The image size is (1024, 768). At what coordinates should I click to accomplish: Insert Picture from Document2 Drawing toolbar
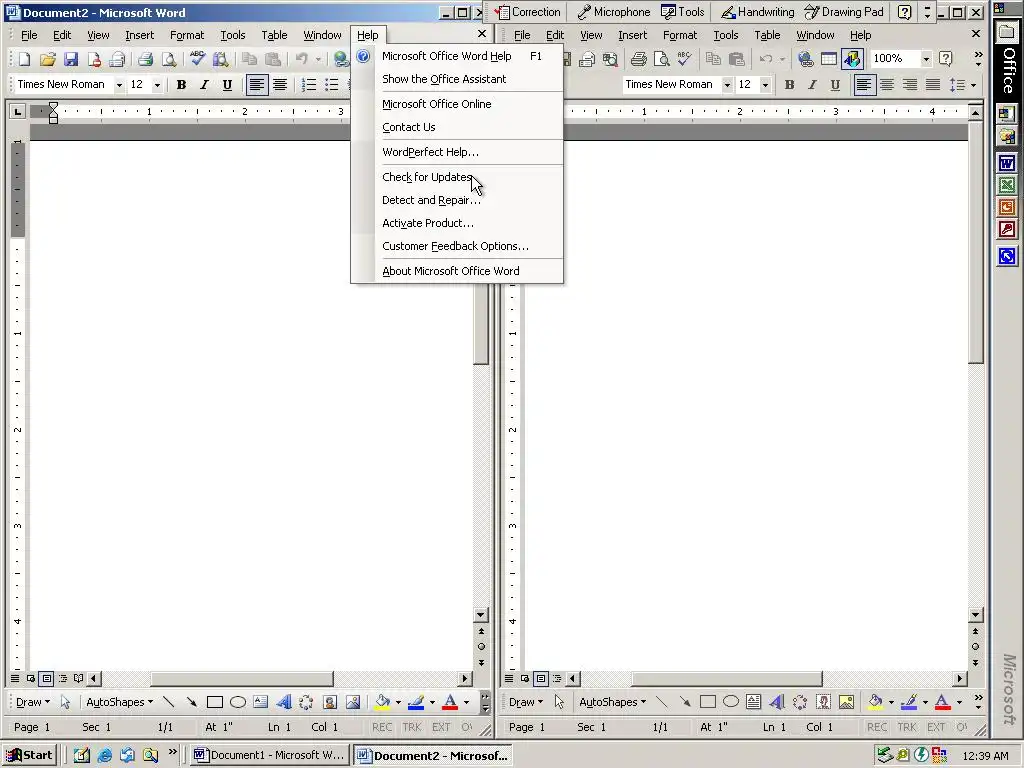[x=353, y=702]
